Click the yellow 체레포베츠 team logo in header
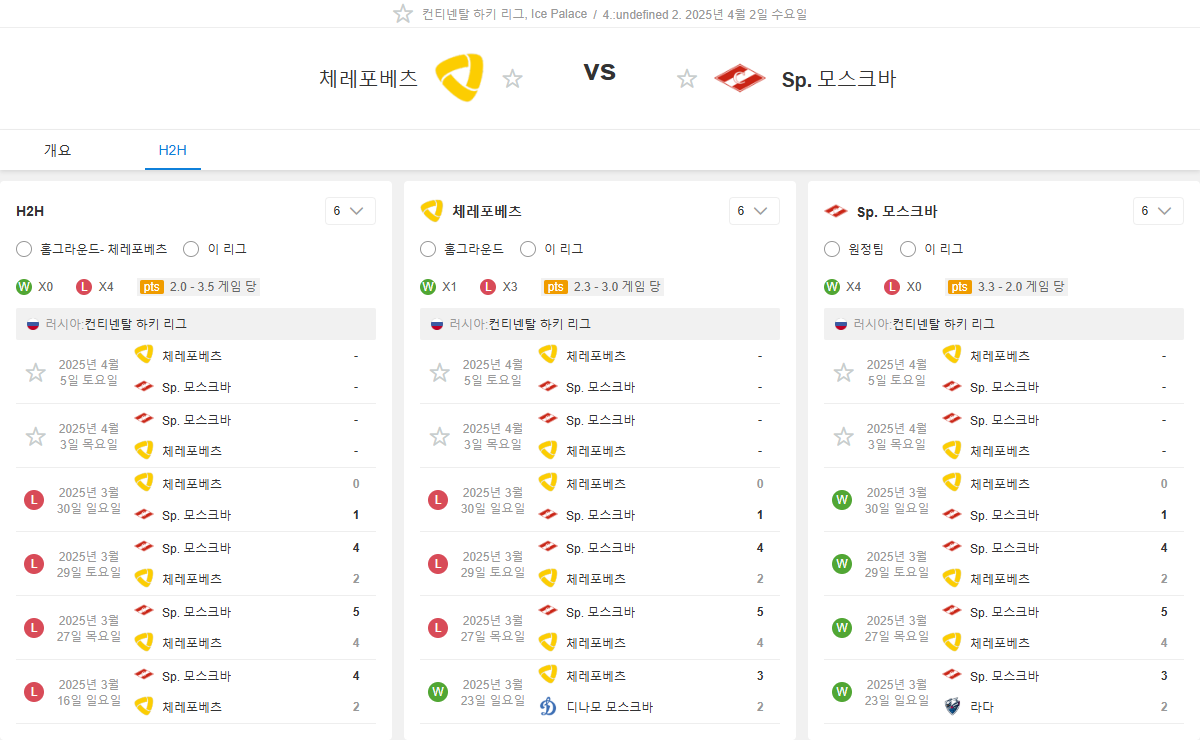The height and width of the screenshot is (740, 1200). pyautogui.click(x=460, y=77)
